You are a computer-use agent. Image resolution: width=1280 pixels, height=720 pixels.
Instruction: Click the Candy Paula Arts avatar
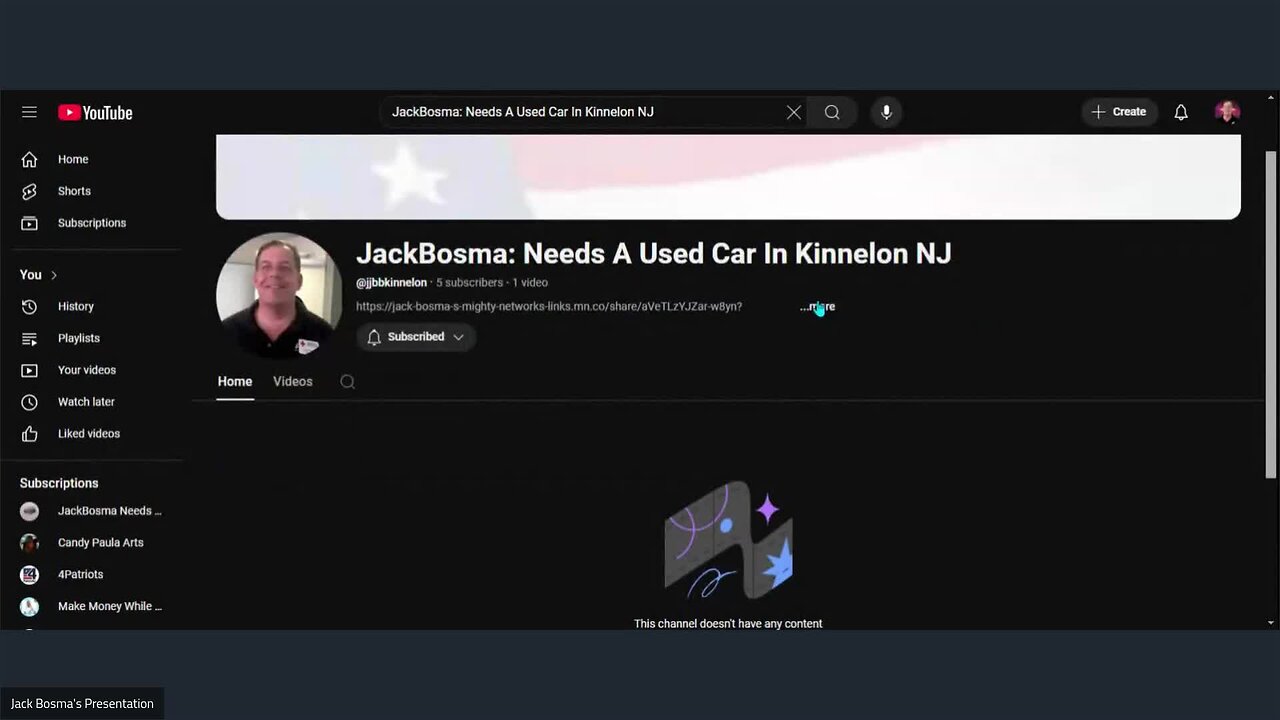30,543
